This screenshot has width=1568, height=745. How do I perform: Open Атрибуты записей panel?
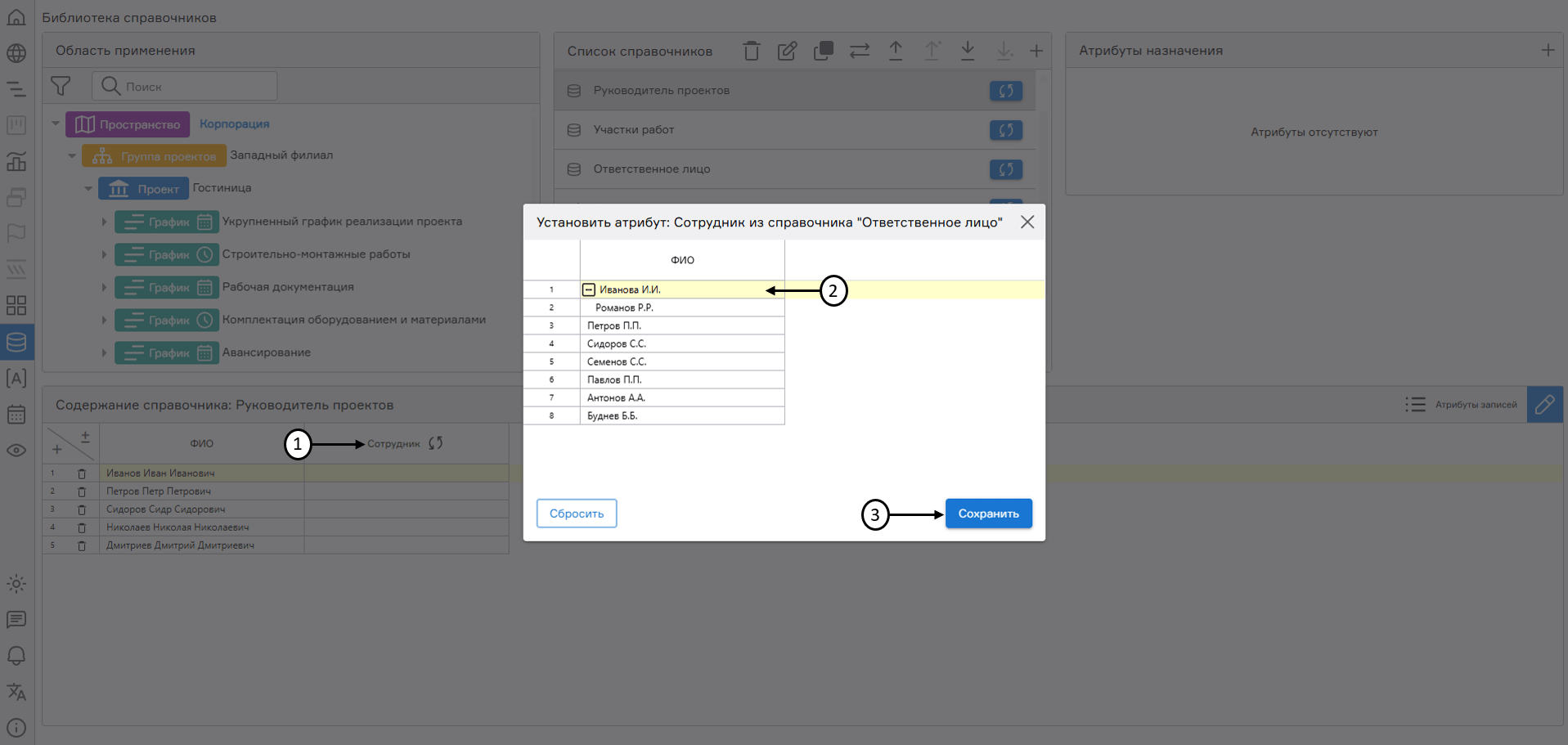(1462, 404)
